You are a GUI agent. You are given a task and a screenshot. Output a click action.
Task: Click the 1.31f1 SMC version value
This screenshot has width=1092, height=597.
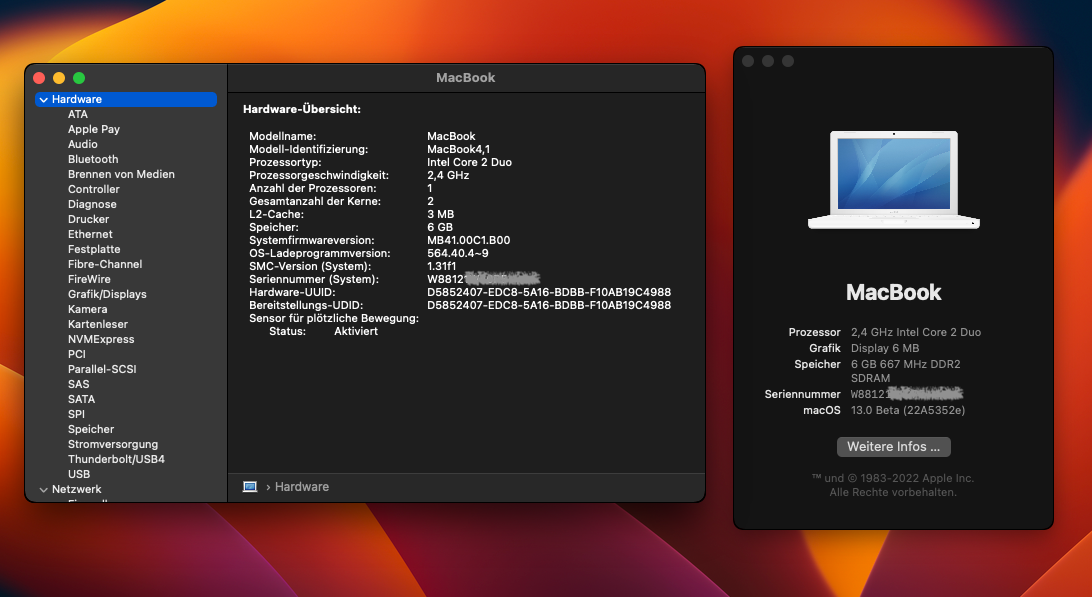pos(442,266)
